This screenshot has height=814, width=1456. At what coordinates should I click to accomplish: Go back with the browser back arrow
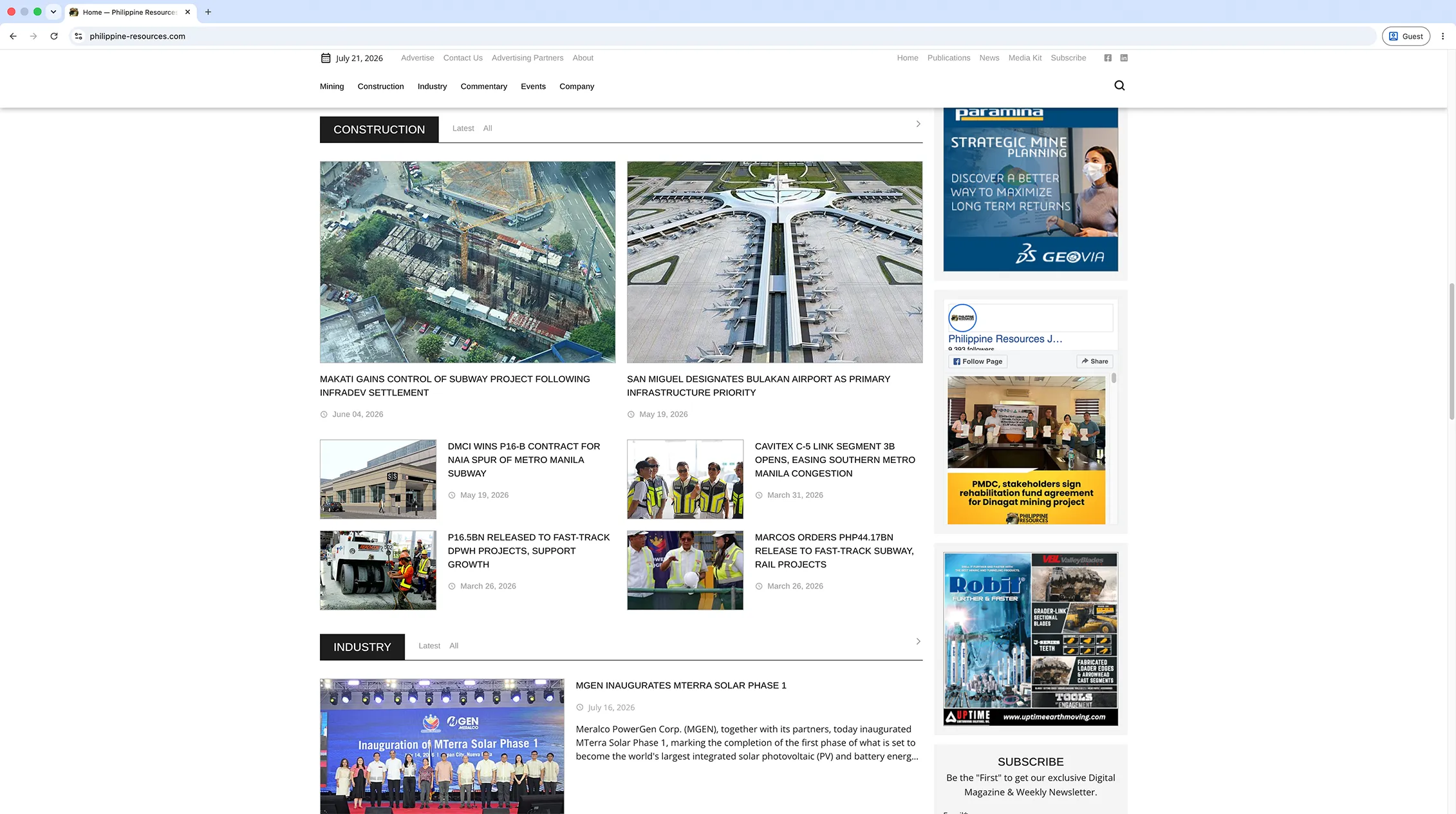click(13, 36)
